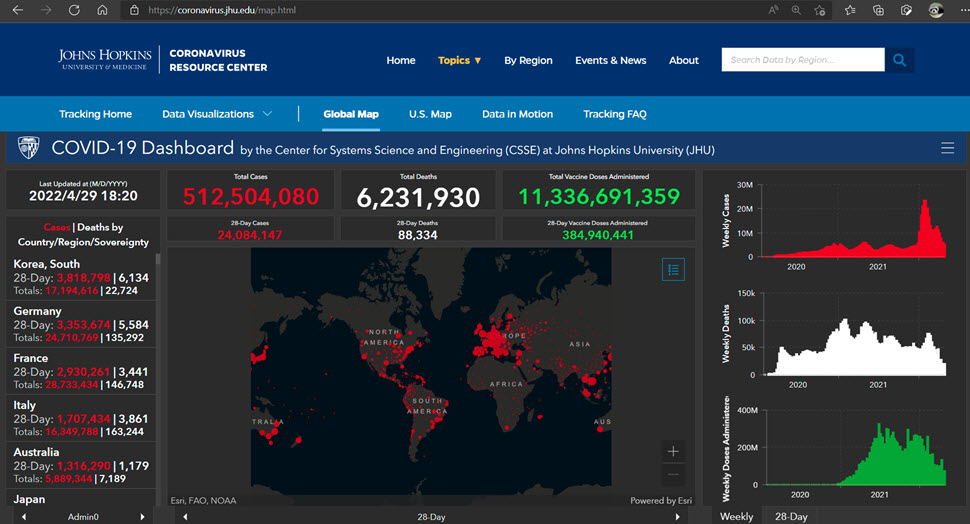Viewport: 970px width, 524px height.
Task: Zoom in on the map with plus button
Action: point(673,452)
